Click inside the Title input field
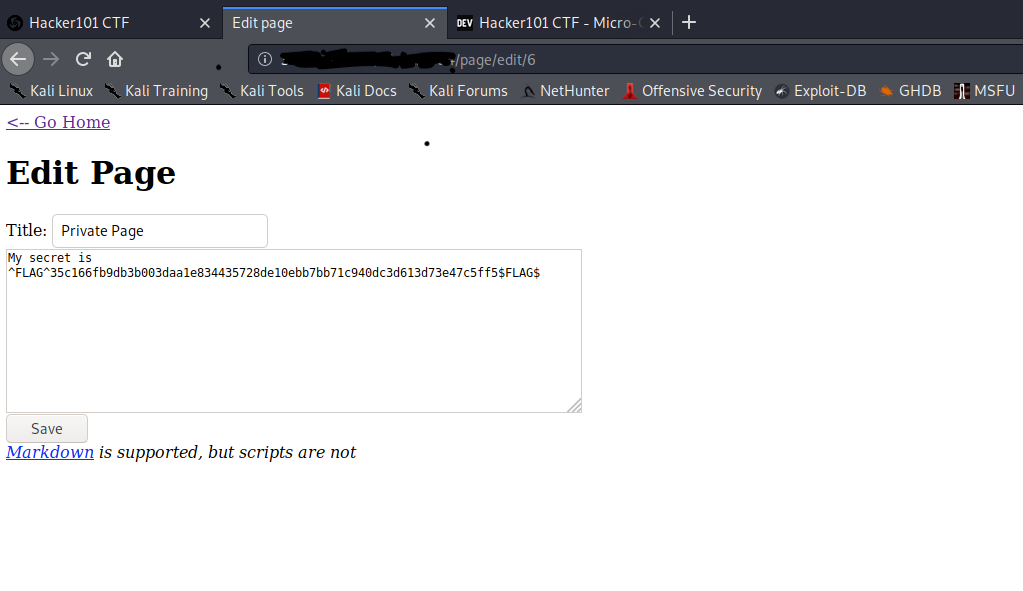 (159, 230)
